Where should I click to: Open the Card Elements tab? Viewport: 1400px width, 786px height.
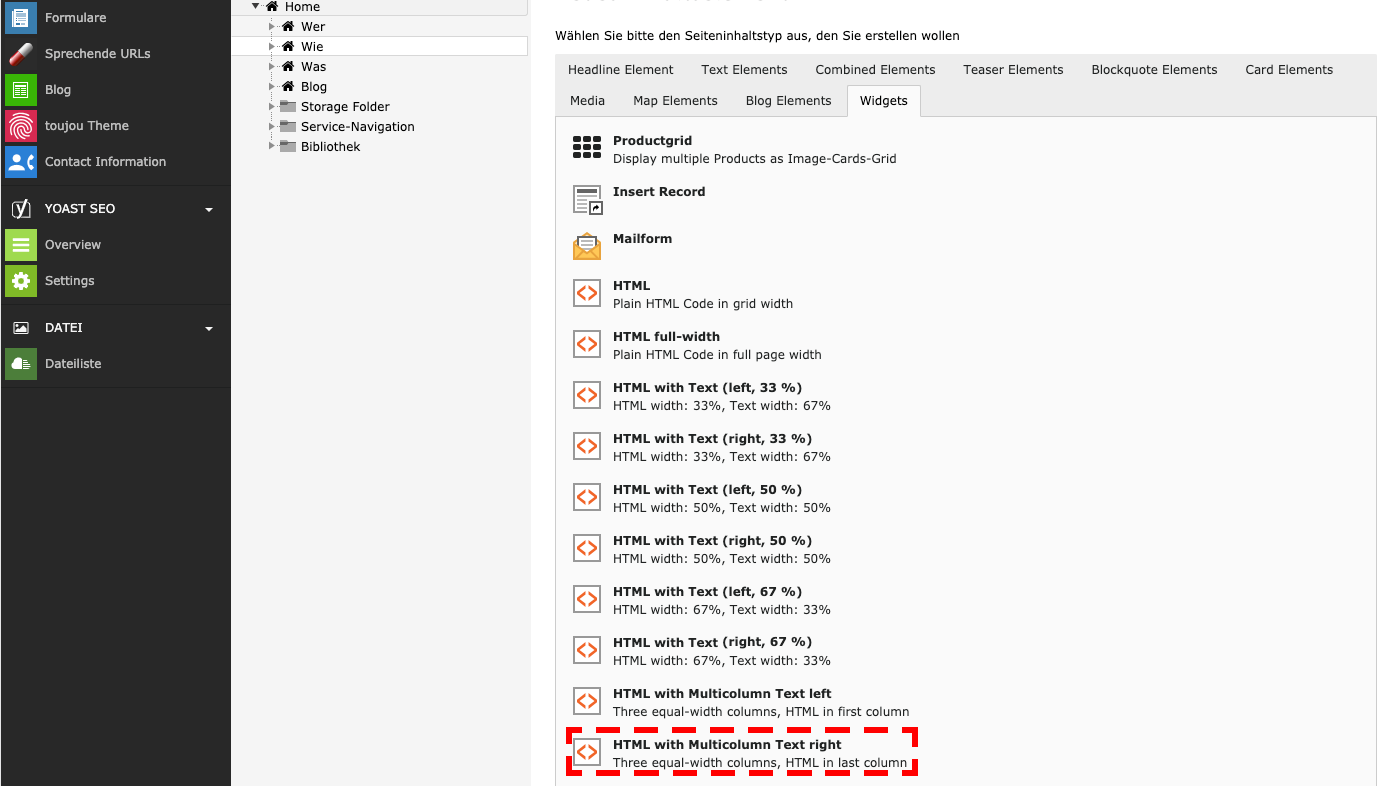[1288, 70]
